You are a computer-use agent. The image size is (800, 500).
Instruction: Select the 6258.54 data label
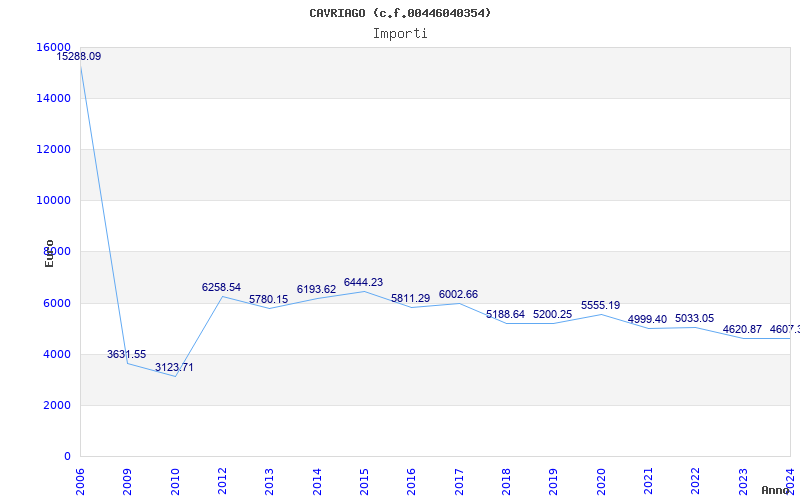[221, 287]
